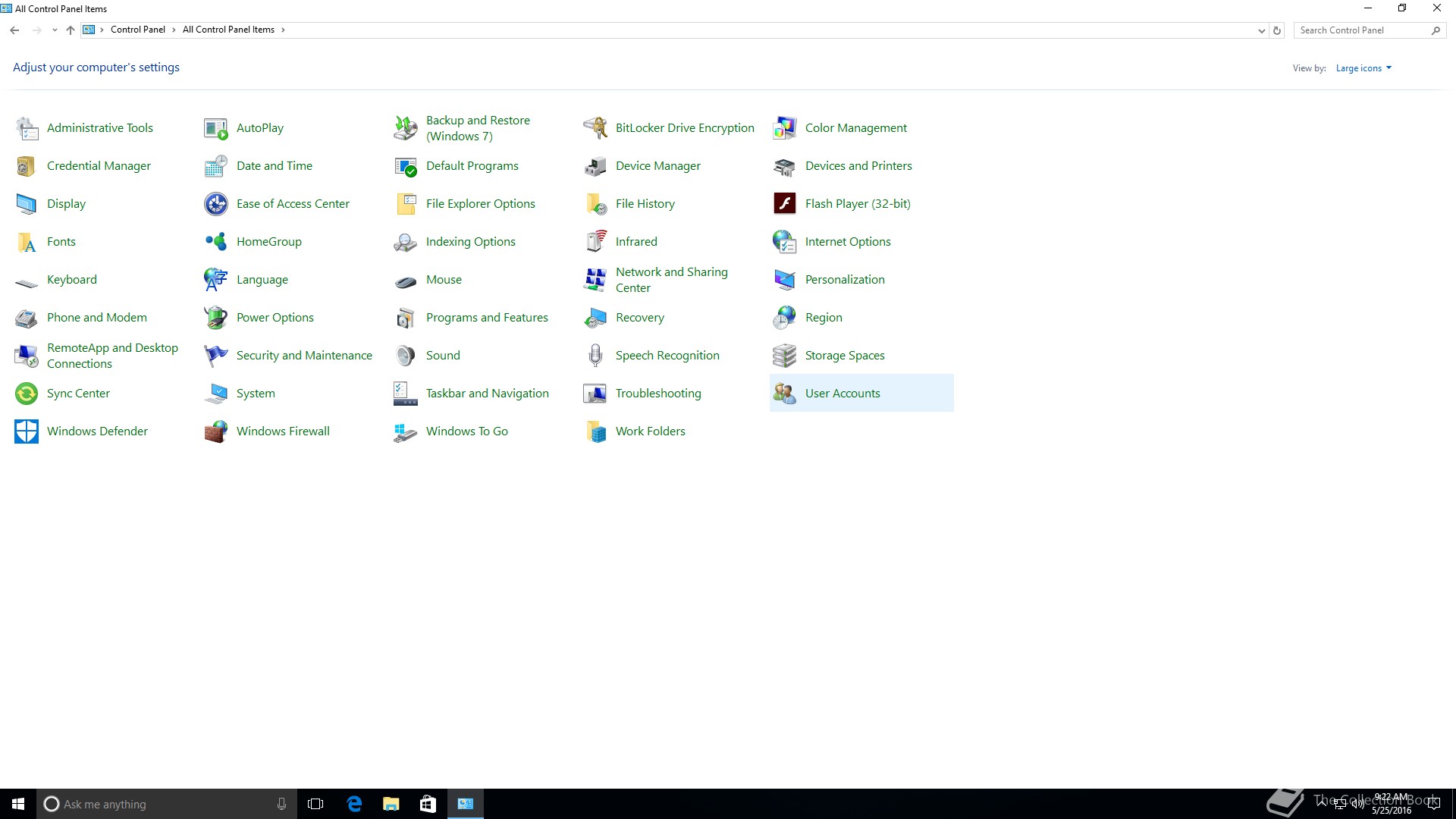
Task: Open the Color Management icon
Action: tap(785, 128)
